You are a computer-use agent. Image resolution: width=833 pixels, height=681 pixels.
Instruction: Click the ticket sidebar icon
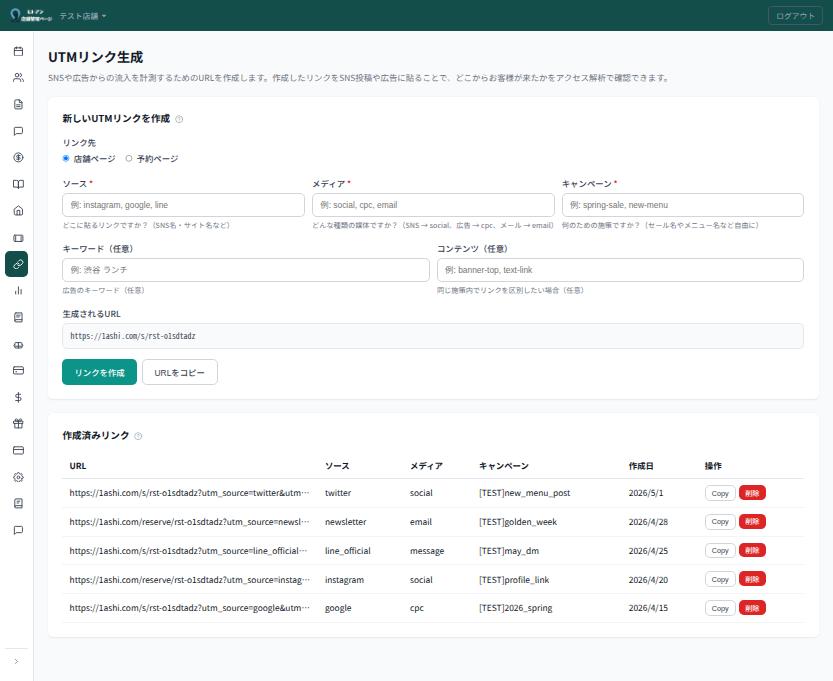(x=18, y=237)
